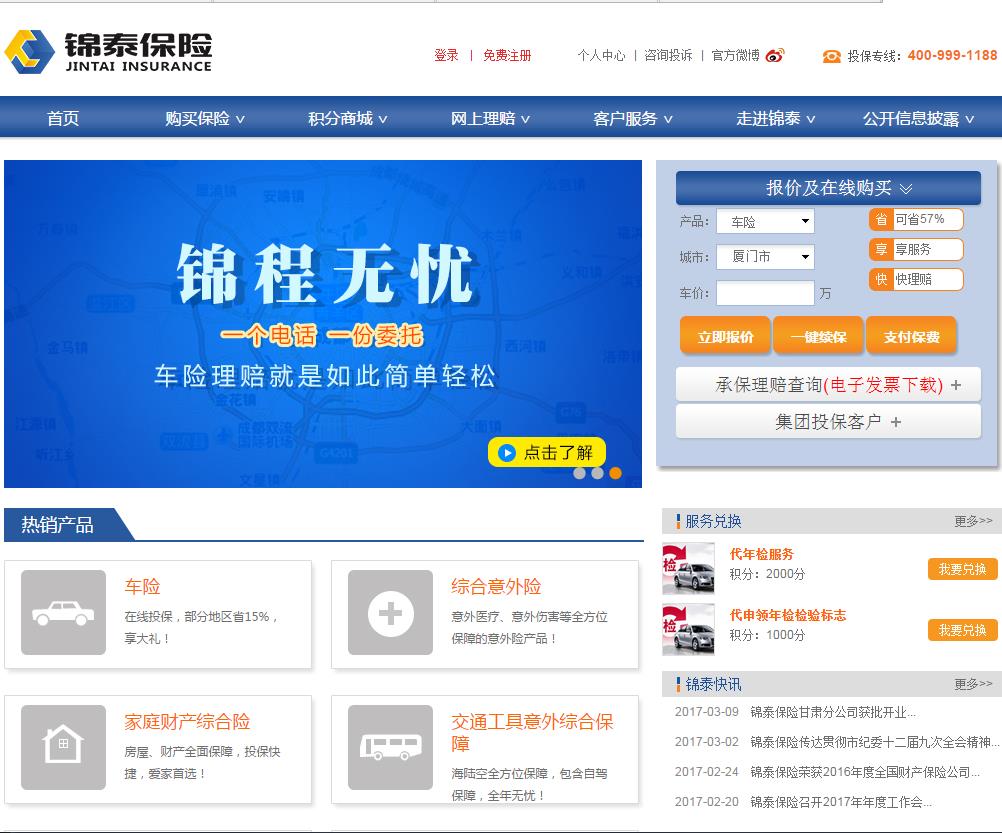
Task: Open the 产品 dropdown showing 车险
Action: coord(766,222)
